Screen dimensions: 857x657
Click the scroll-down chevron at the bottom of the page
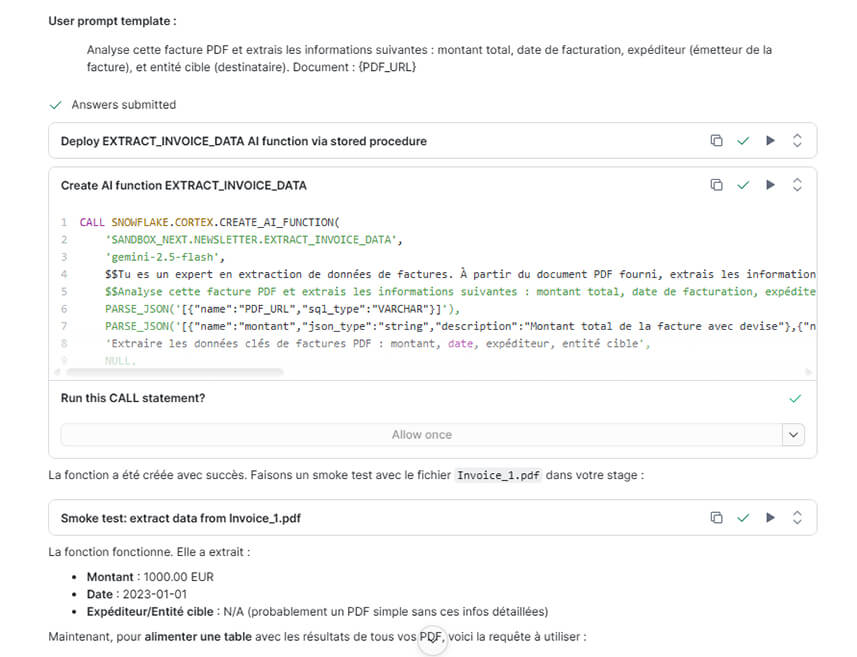click(x=432, y=641)
